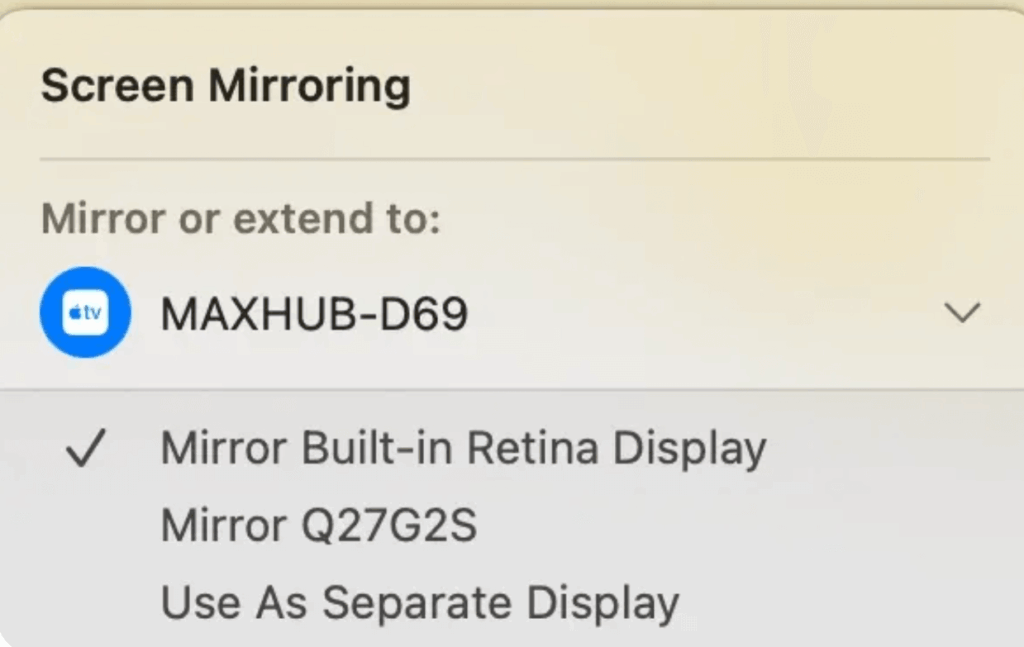
Task: Tap the white "tv" logo badge
Action: tap(86, 314)
